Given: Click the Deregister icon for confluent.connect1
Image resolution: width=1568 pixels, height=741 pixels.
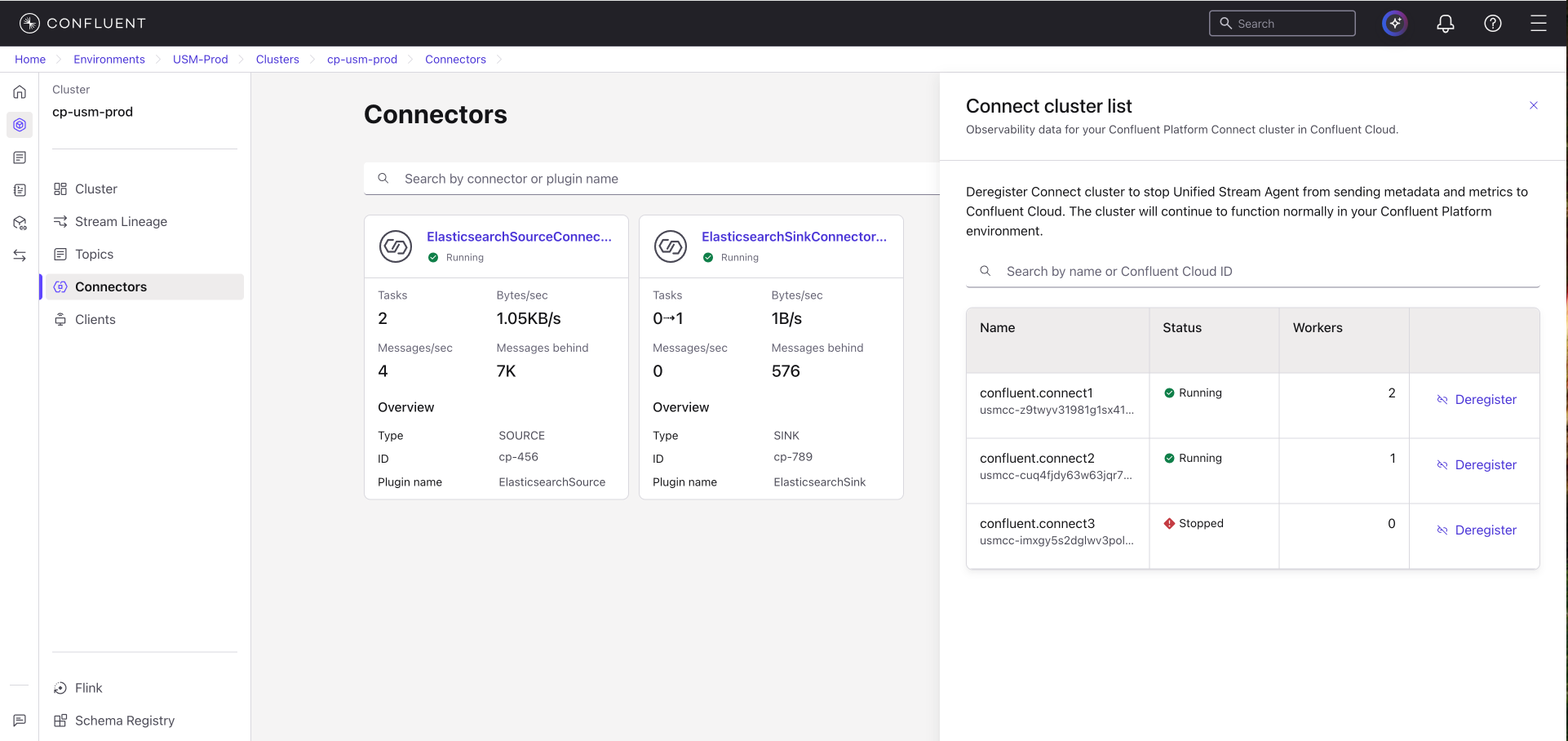Looking at the screenshot, I should click(1442, 400).
